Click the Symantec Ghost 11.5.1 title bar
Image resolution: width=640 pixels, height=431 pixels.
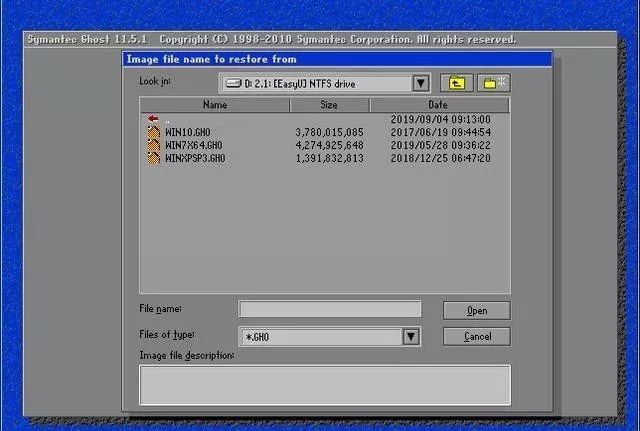point(320,40)
